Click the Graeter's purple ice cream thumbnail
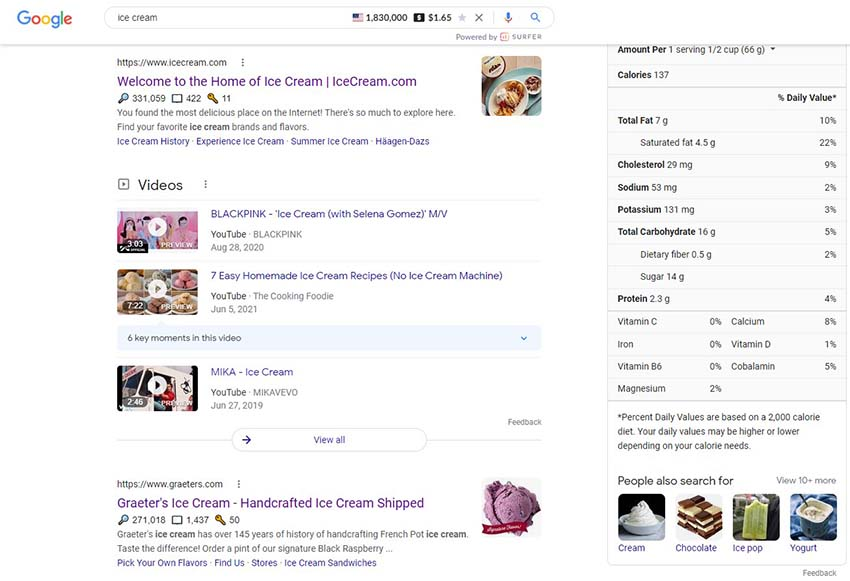The image size is (850, 581). pyautogui.click(x=511, y=507)
